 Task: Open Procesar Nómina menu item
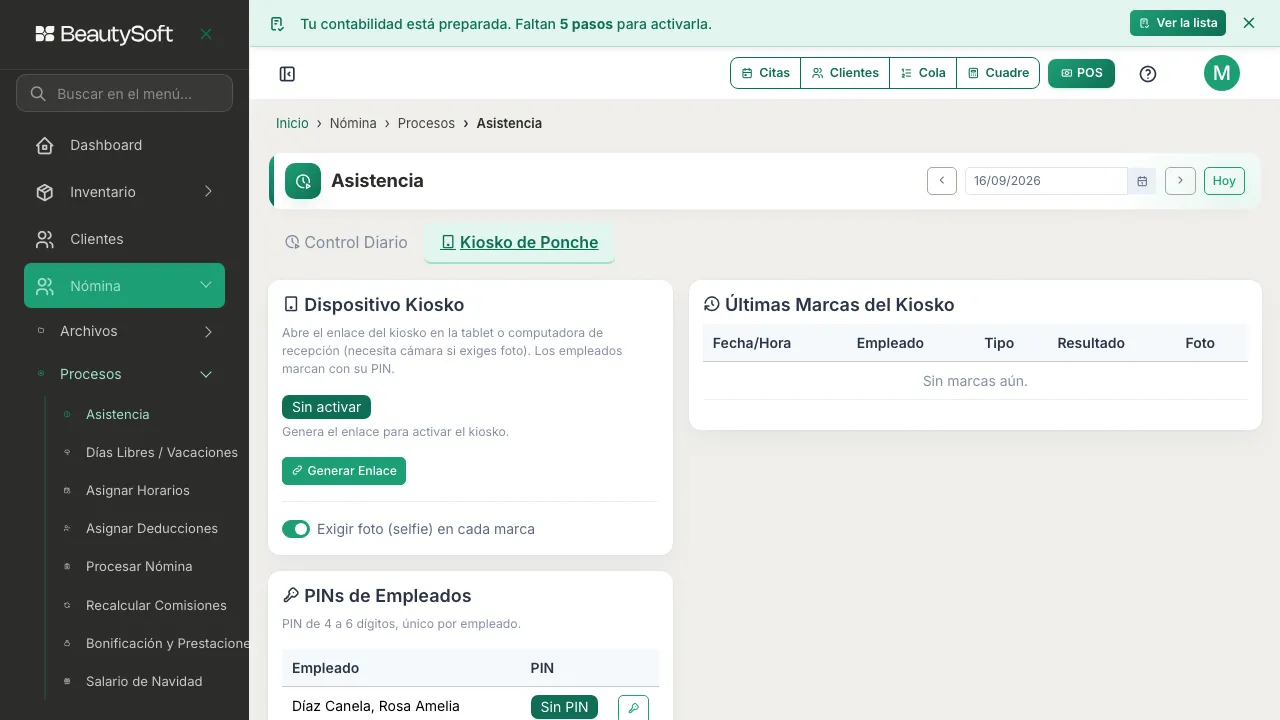tap(139, 567)
